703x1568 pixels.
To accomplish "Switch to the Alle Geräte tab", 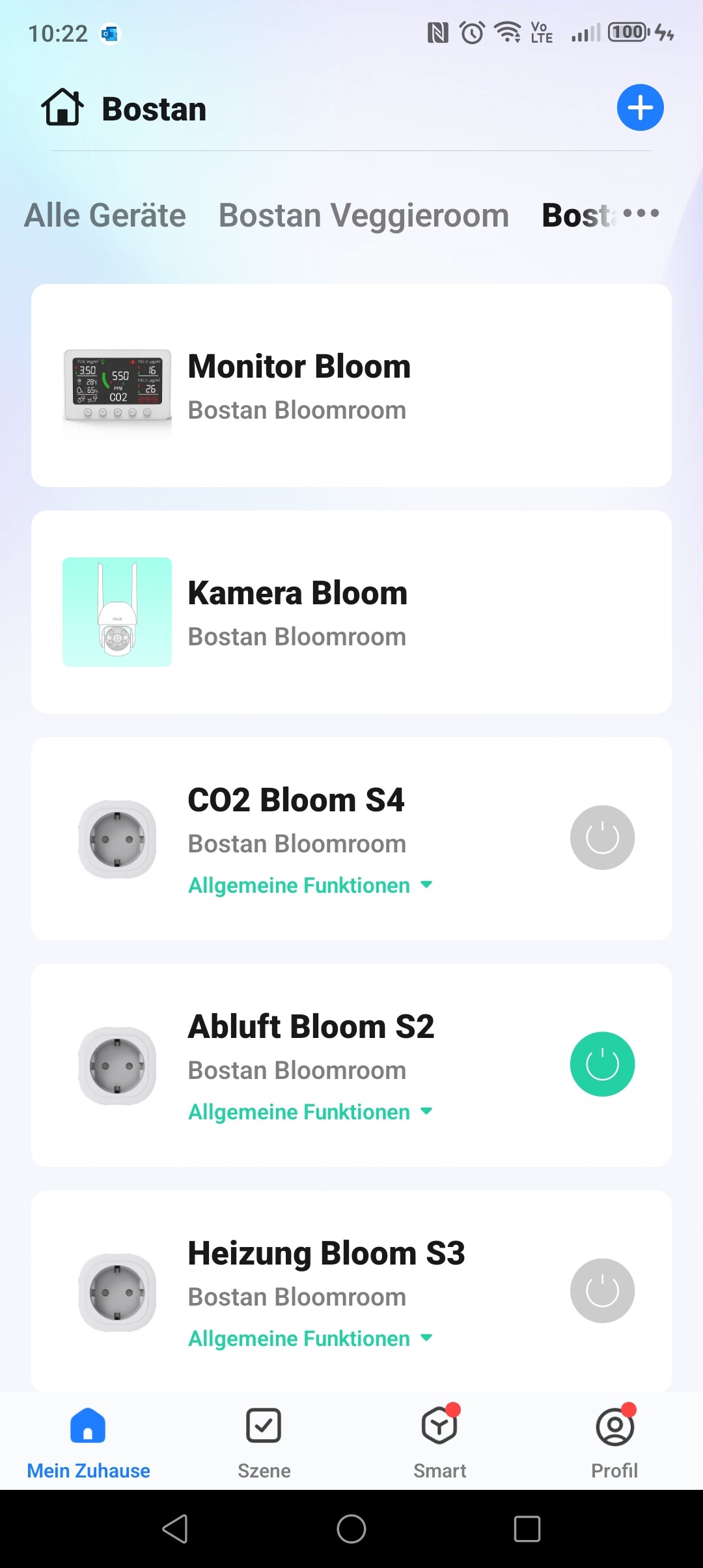I will point(105,216).
